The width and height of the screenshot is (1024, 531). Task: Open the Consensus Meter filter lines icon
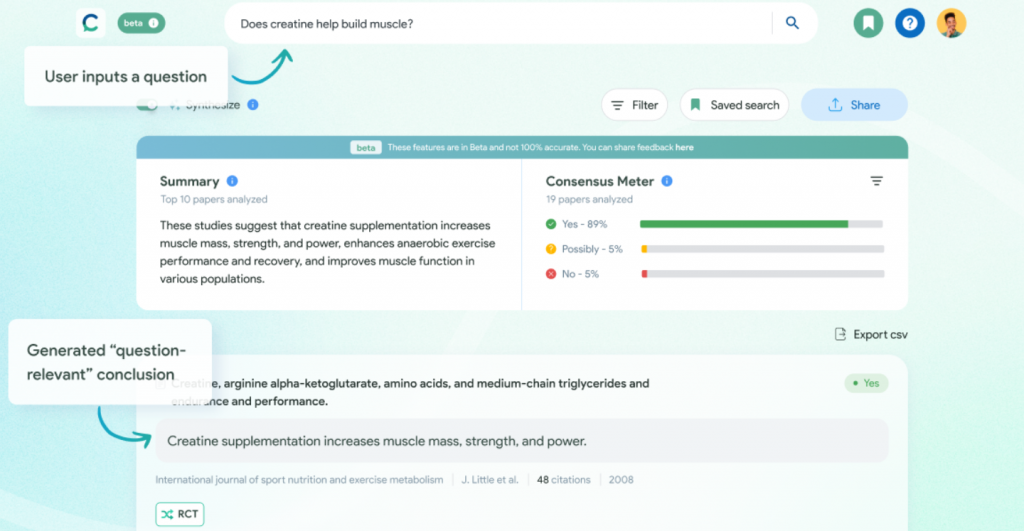coord(876,181)
